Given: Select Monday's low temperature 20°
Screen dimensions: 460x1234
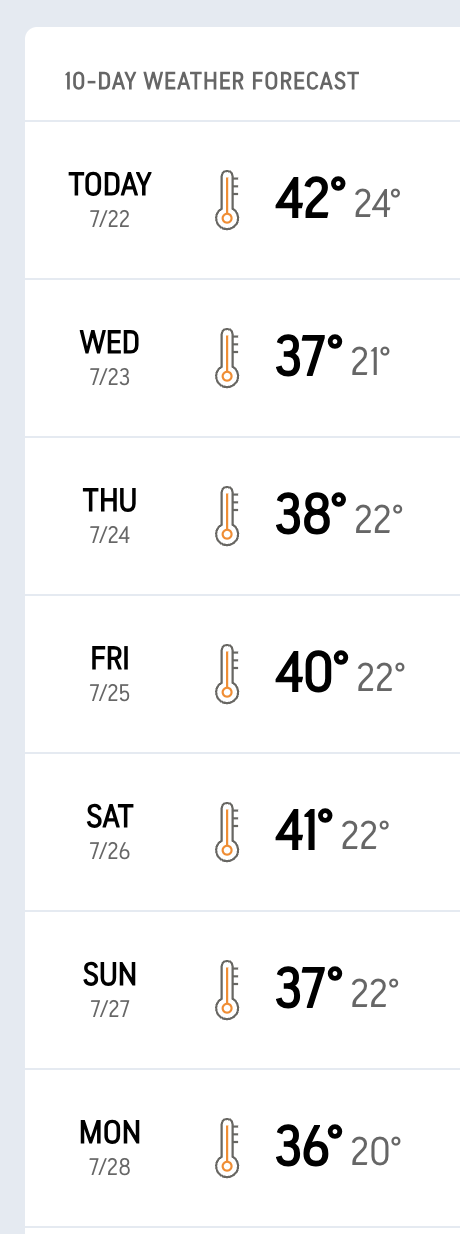Looking at the screenshot, I should click(x=377, y=1152).
